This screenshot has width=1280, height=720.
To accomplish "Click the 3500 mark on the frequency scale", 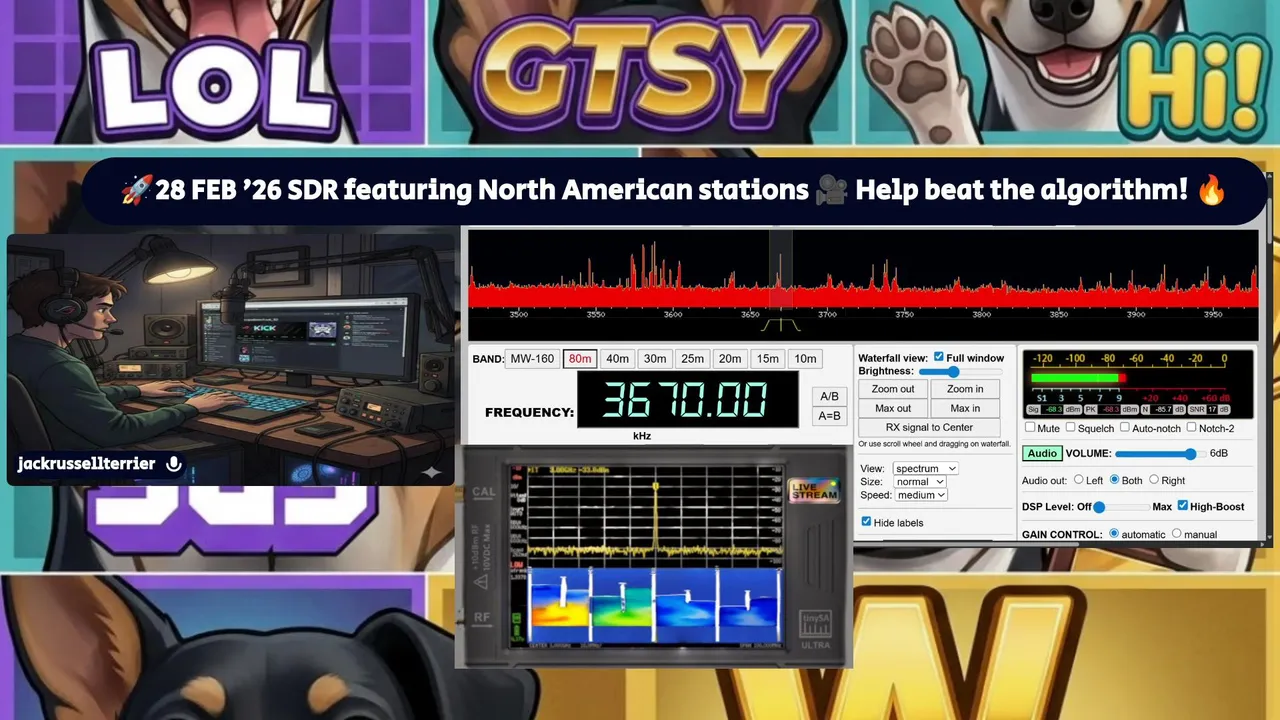I will [x=518, y=314].
